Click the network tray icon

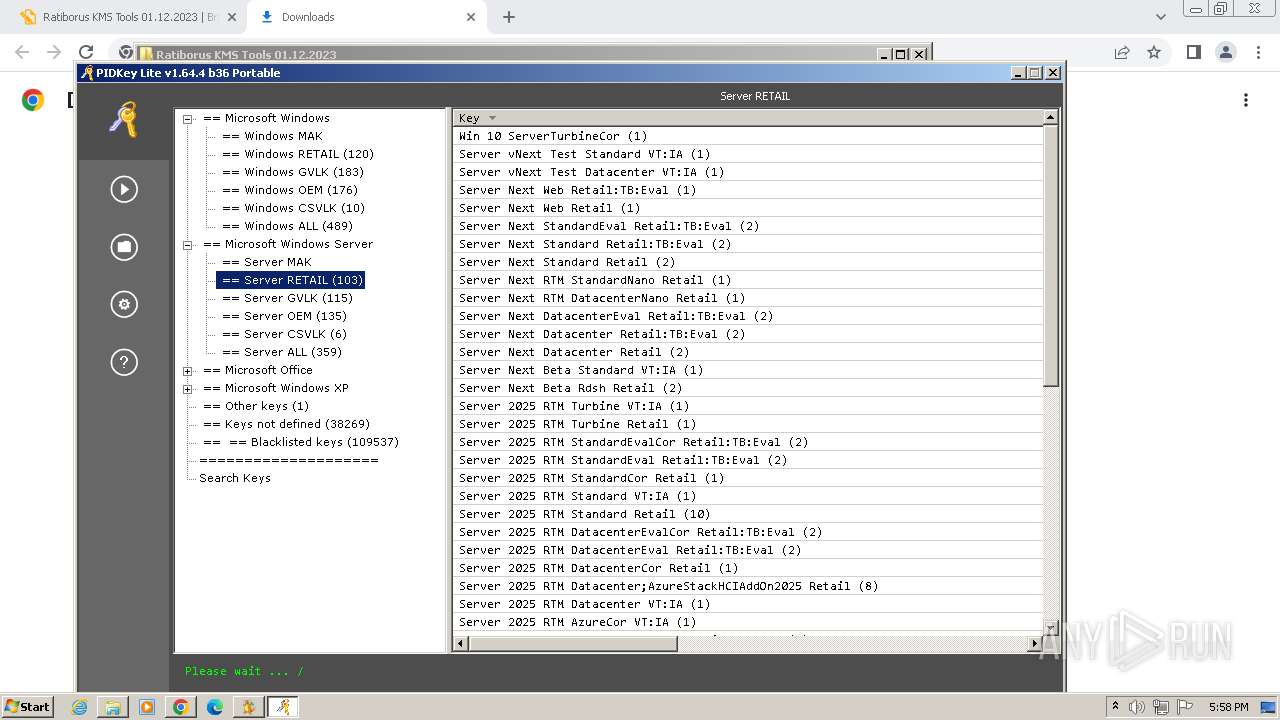[x=1161, y=707]
